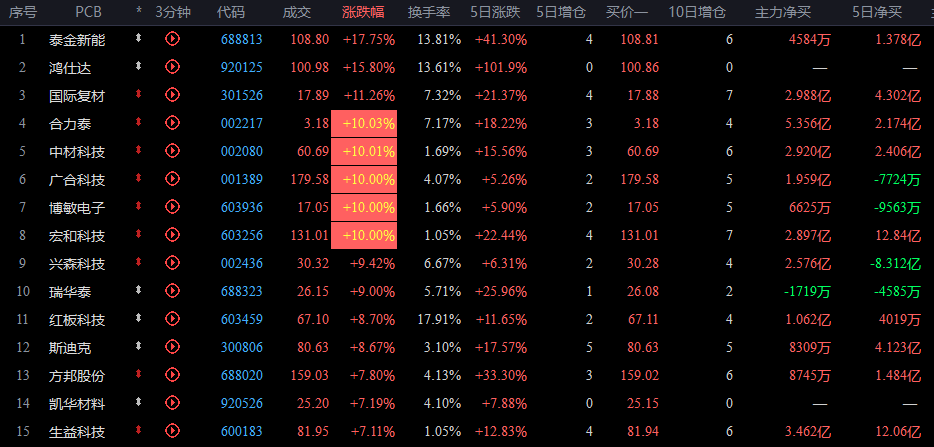Open 3-minute play icon for 瑞华泰
Image resolution: width=934 pixels, height=447 pixels.
(x=172, y=291)
